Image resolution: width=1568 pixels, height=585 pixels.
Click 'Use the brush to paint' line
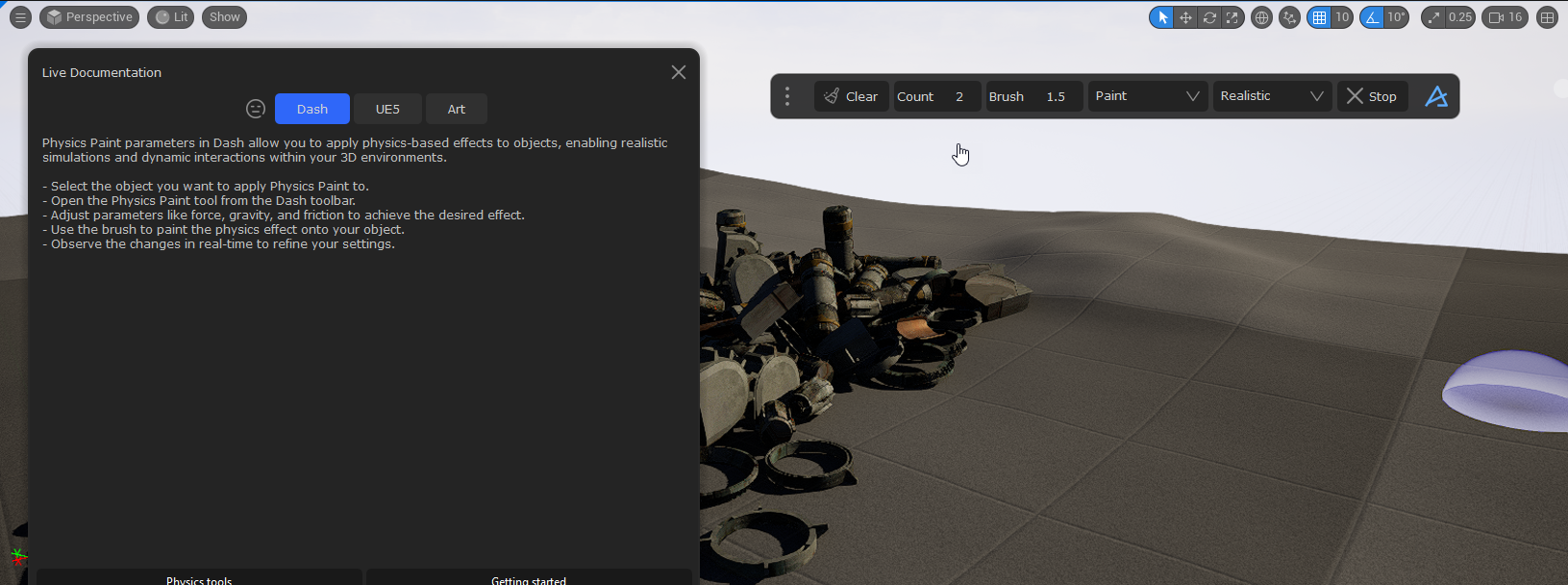[x=223, y=230]
